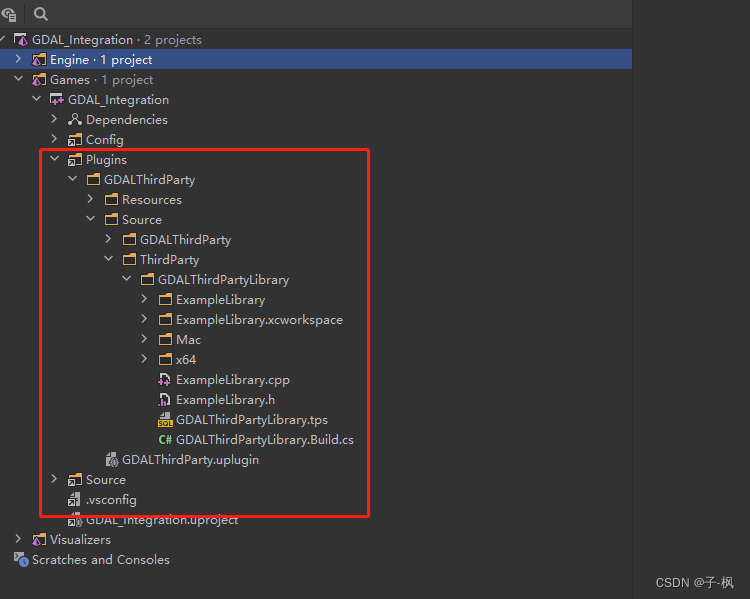
Task: Click the search magnifier icon
Action: point(41,14)
